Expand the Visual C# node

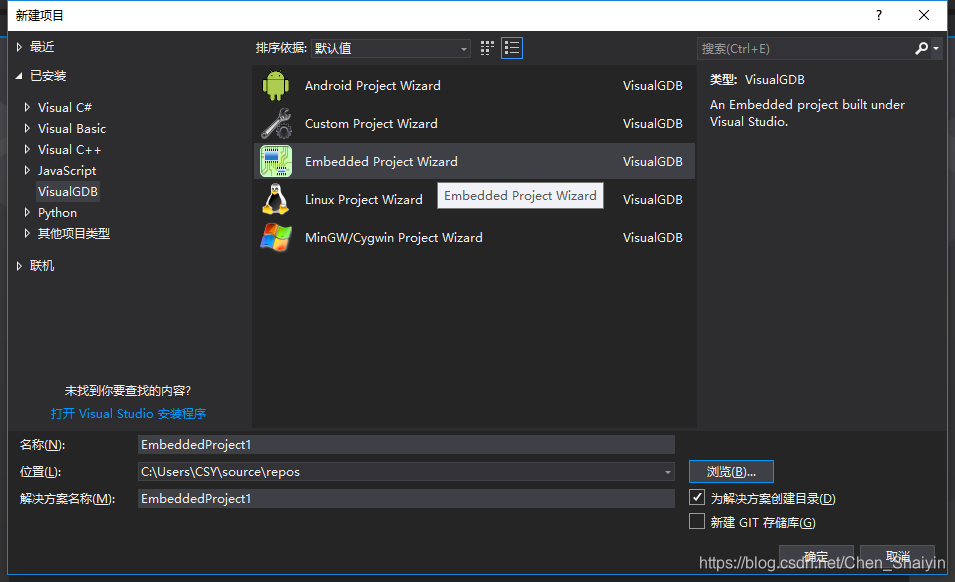pyautogui.click(x=27, y=107)
